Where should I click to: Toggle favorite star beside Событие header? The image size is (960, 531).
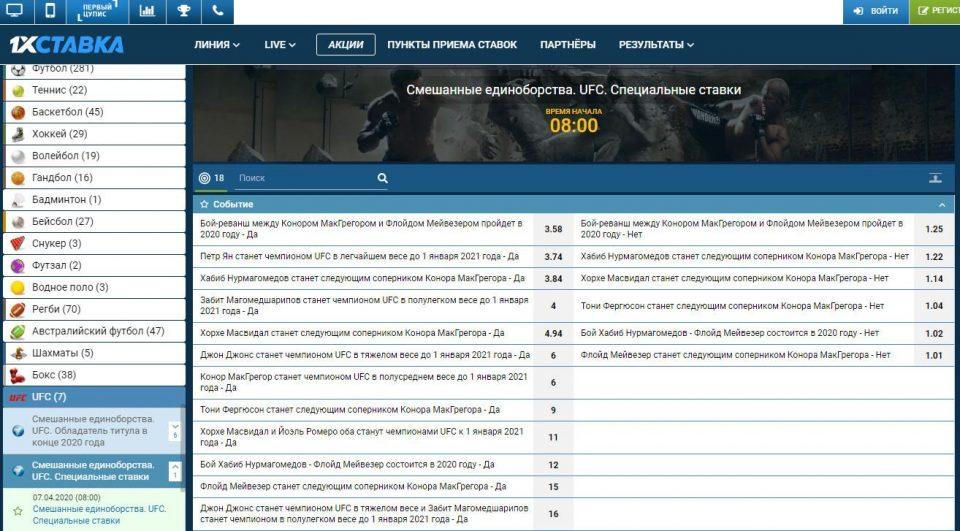click(x=204, y=204)
